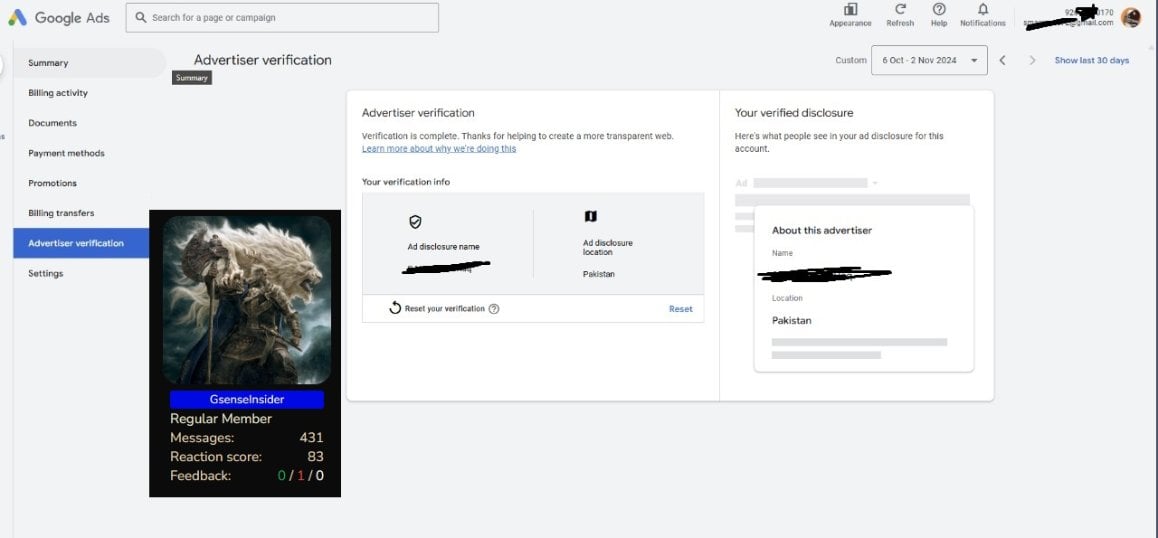Expand the Ad preview dropdown arrow
This screenshot has width=1158, height=538.
(x=875, y=183)
